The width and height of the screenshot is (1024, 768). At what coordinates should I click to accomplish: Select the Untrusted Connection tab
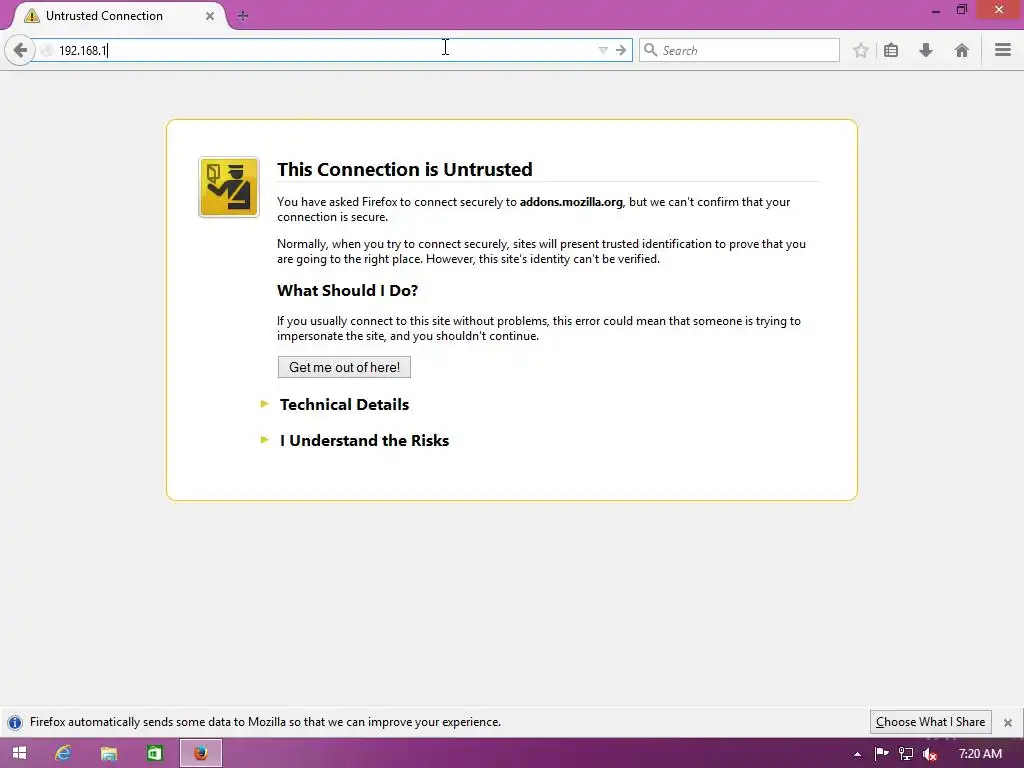point(119,16)
